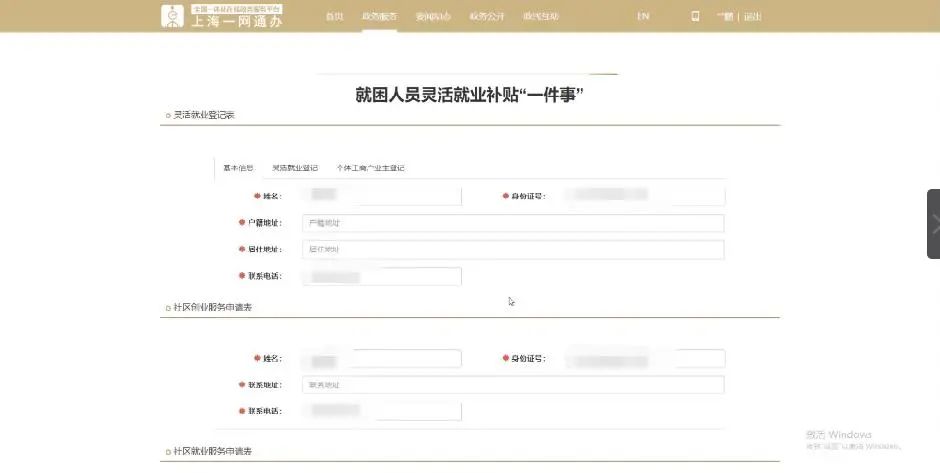Click 联系电话 field in 社区创业服务申请表
This screenshot has height=473, width=940.
(x=381, y=411)
